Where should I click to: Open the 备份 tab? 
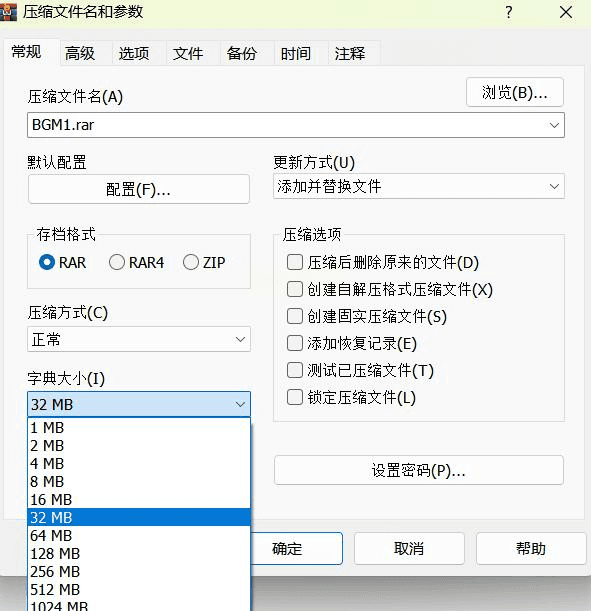click(242, 53)
